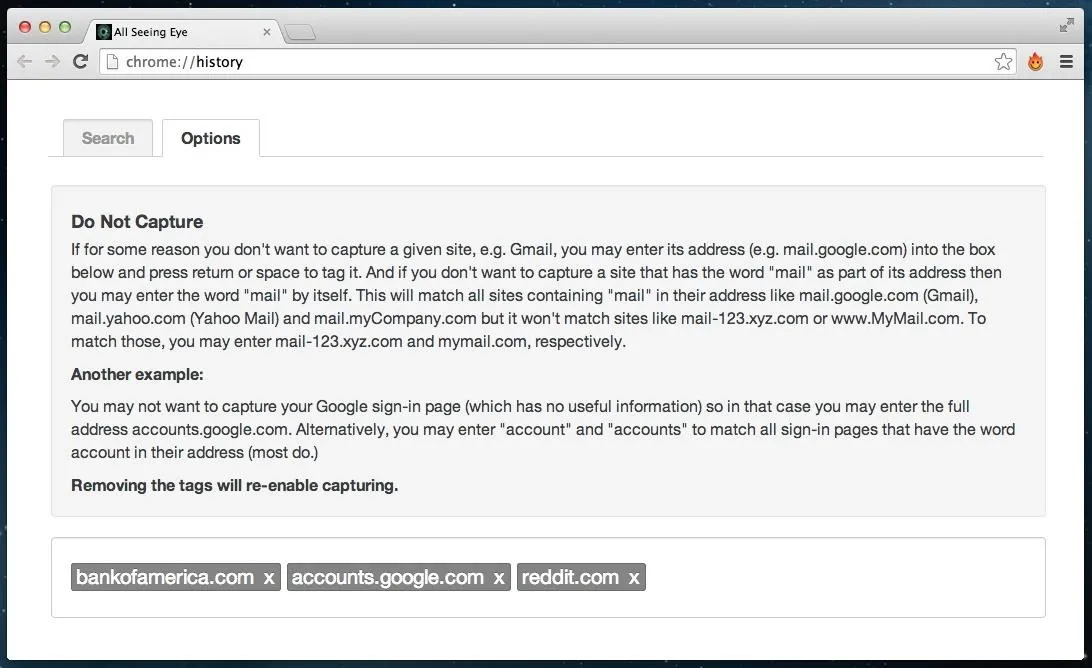Close the window with red button
Screen dimensions: 1092x668
coord(25,27)
